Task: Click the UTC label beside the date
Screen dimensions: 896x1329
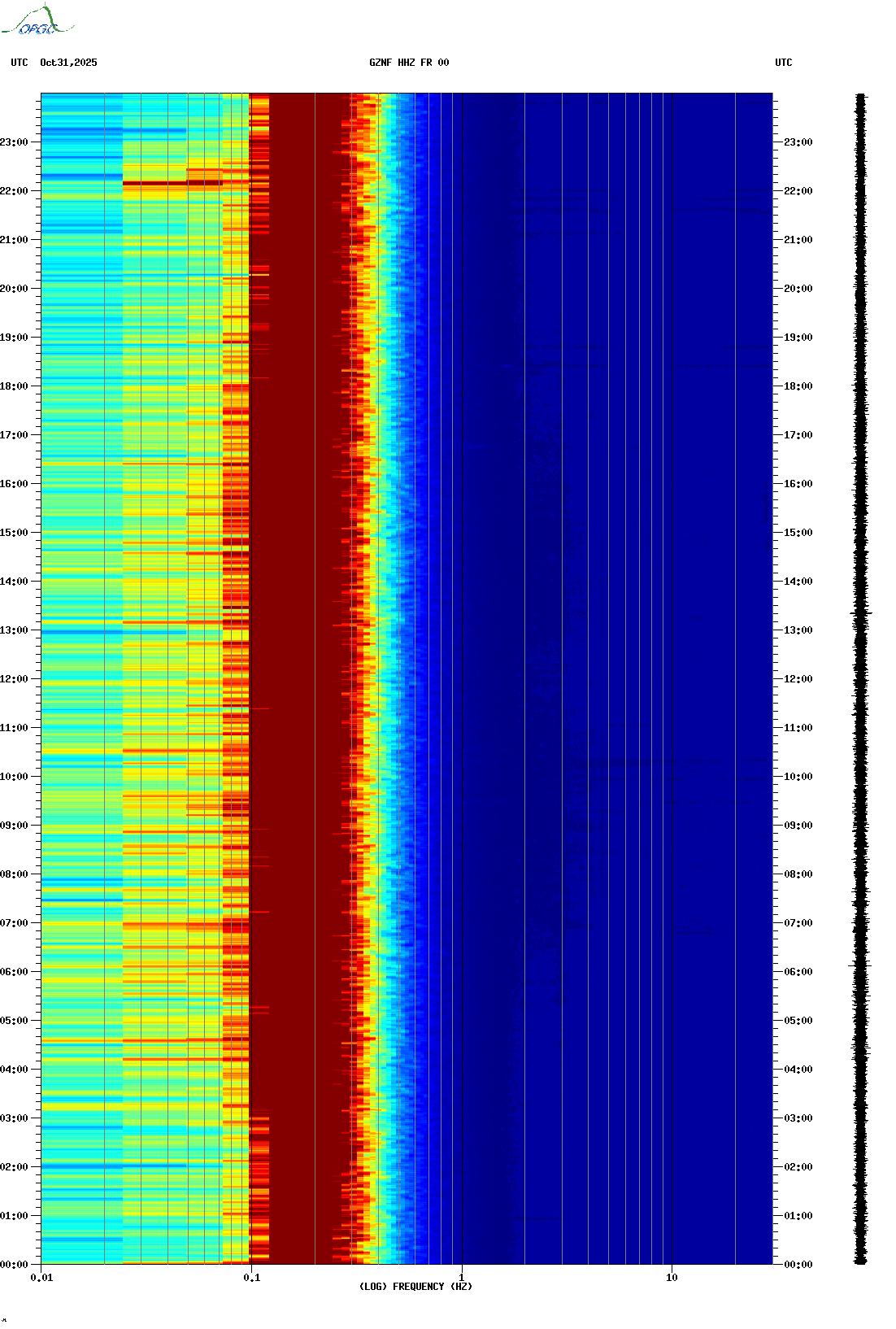Action: click(20, 63)
